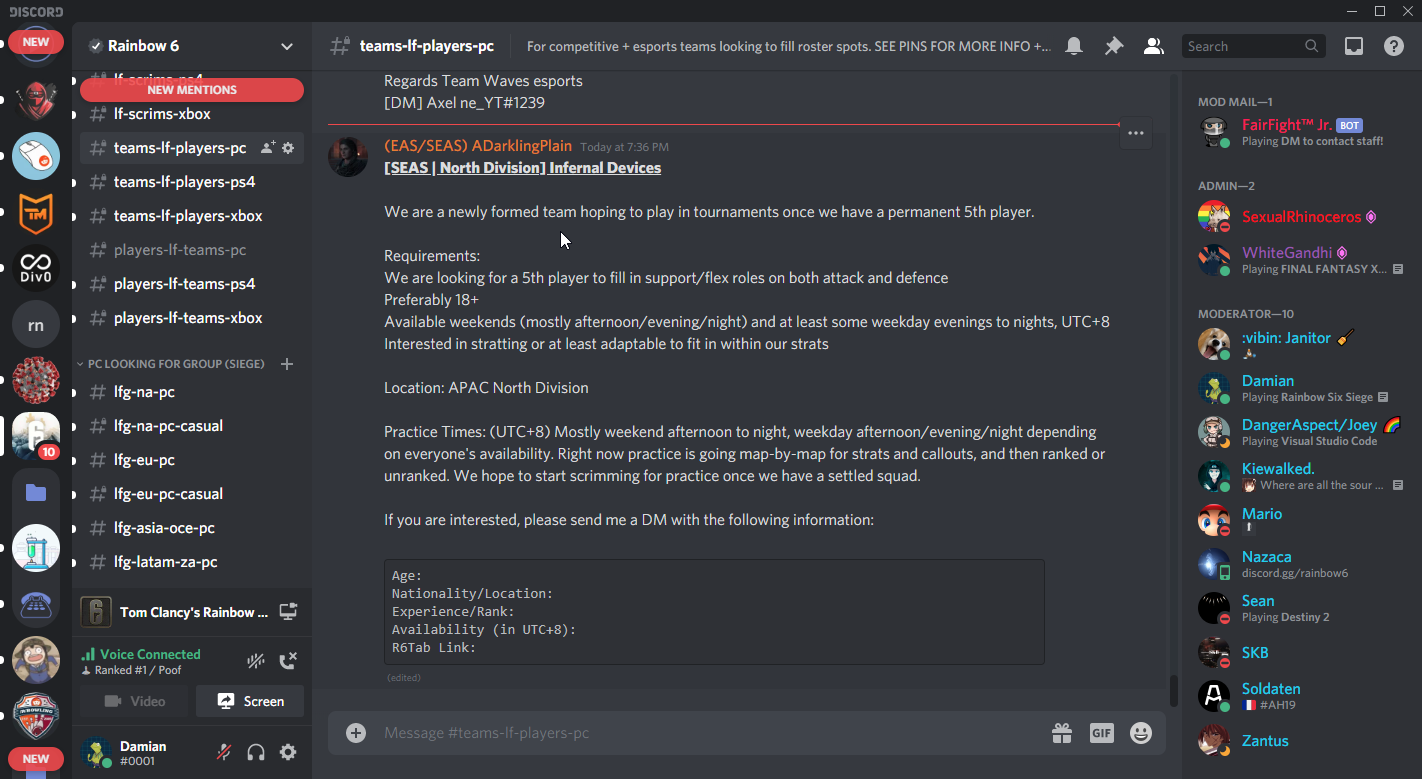Click the Screen share button

coord(250,701)
